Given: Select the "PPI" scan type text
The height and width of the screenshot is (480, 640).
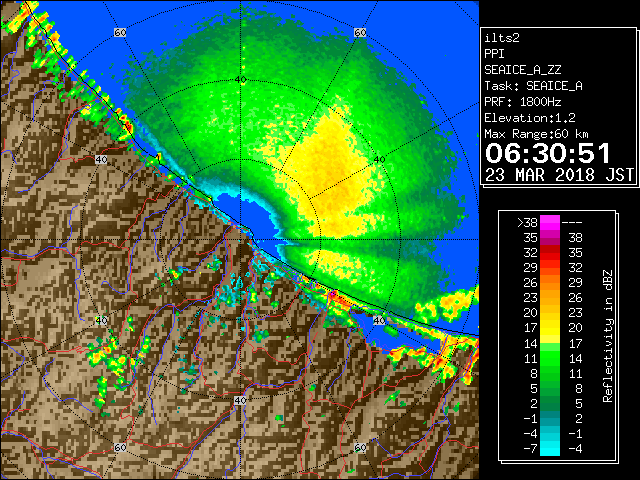Looking at the screenshot, I should [x=494, y=54].
